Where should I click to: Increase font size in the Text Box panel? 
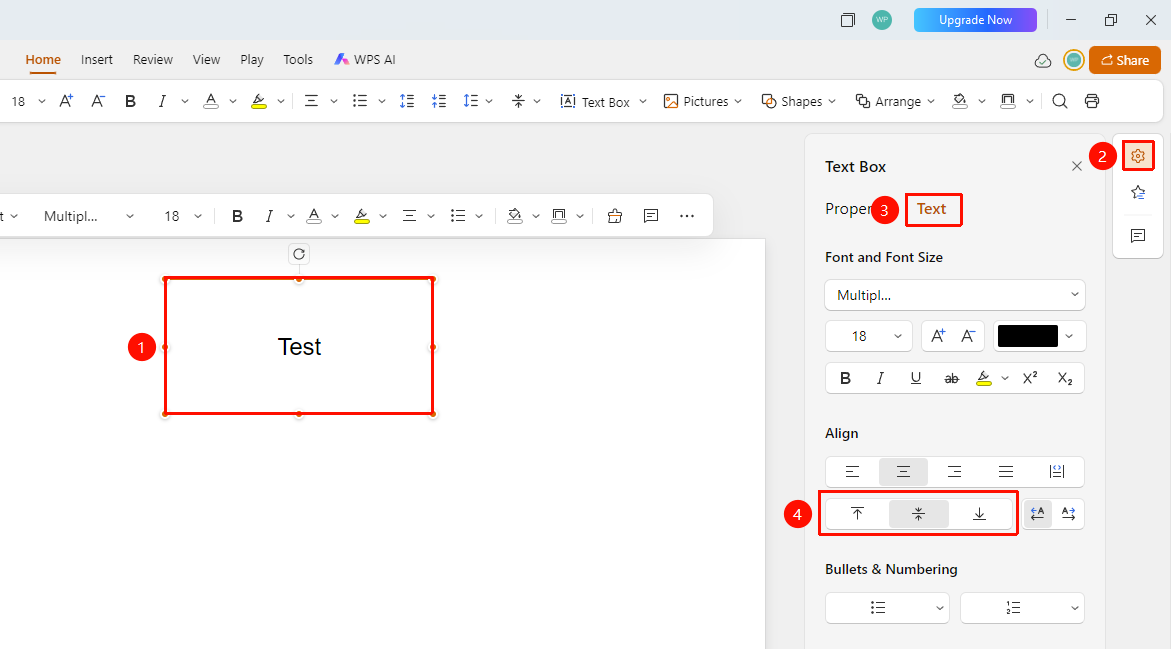click(938, 336)
